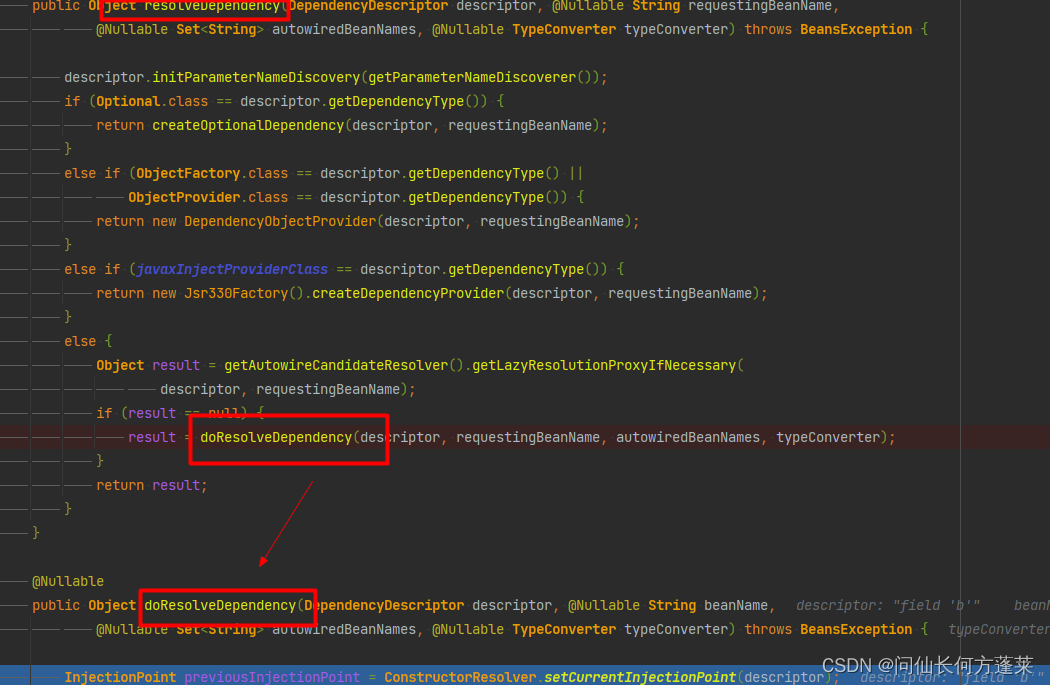Click the standalone @Nullable annotation line
Image resolution: width=1050 pixels, height=685 pixels.
point(68,582)
